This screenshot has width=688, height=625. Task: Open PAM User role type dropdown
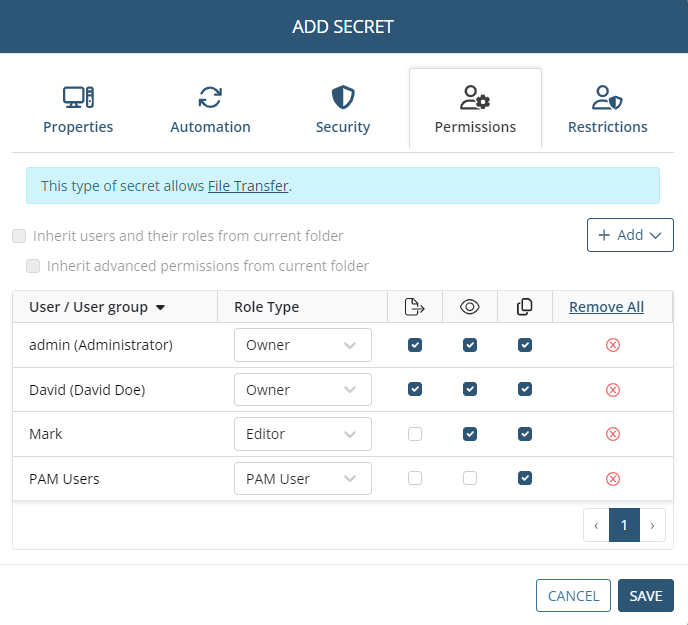302,479
